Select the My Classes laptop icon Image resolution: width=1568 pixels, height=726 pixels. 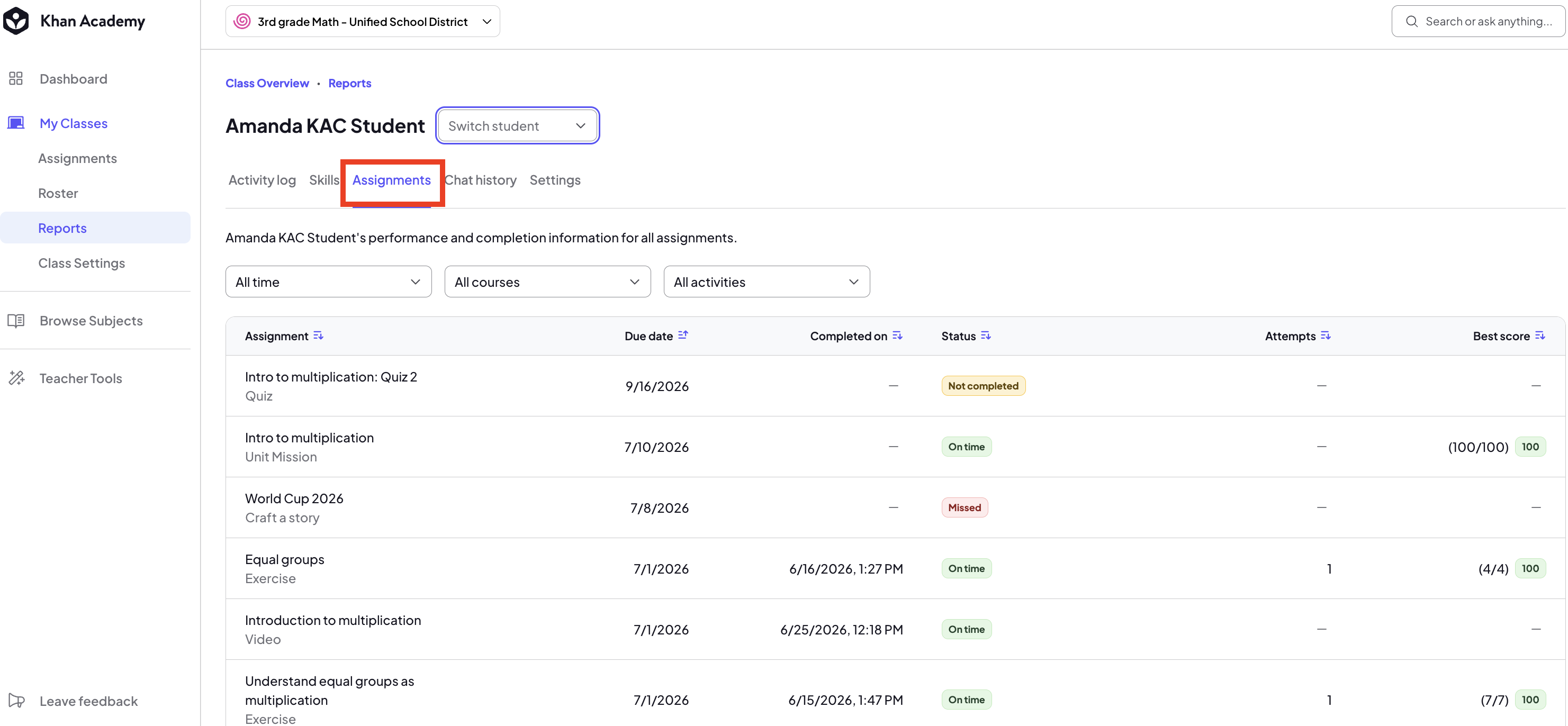point(16,123)
